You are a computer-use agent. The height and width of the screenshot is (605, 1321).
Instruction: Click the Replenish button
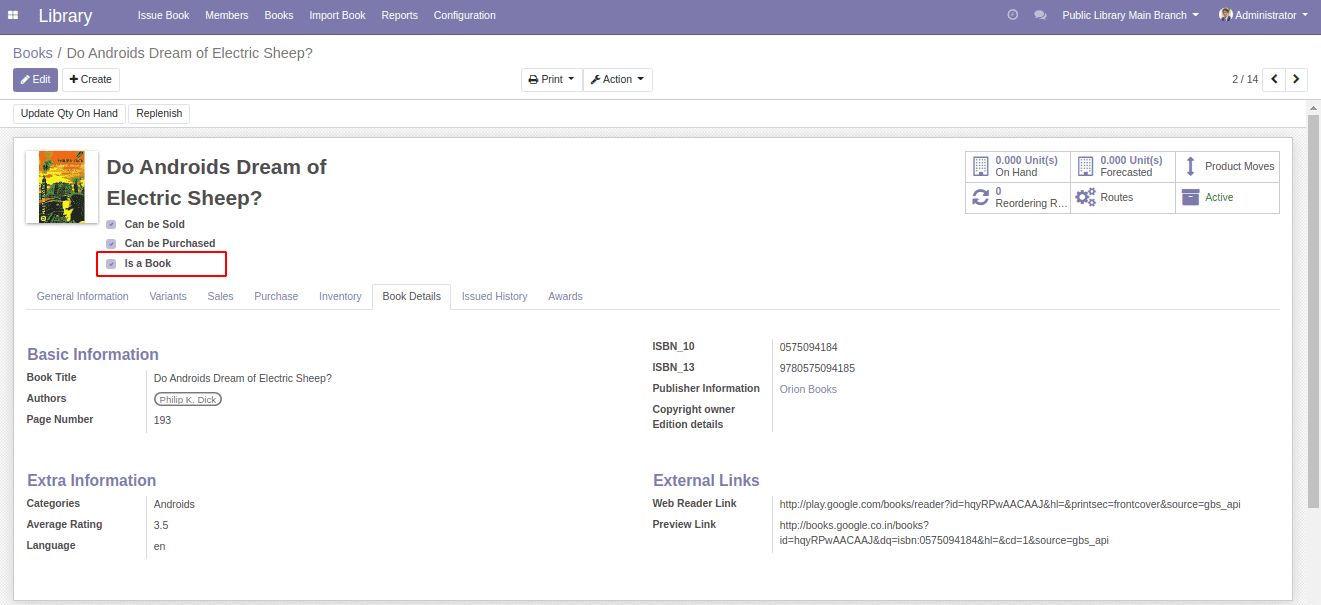(159, 114)
